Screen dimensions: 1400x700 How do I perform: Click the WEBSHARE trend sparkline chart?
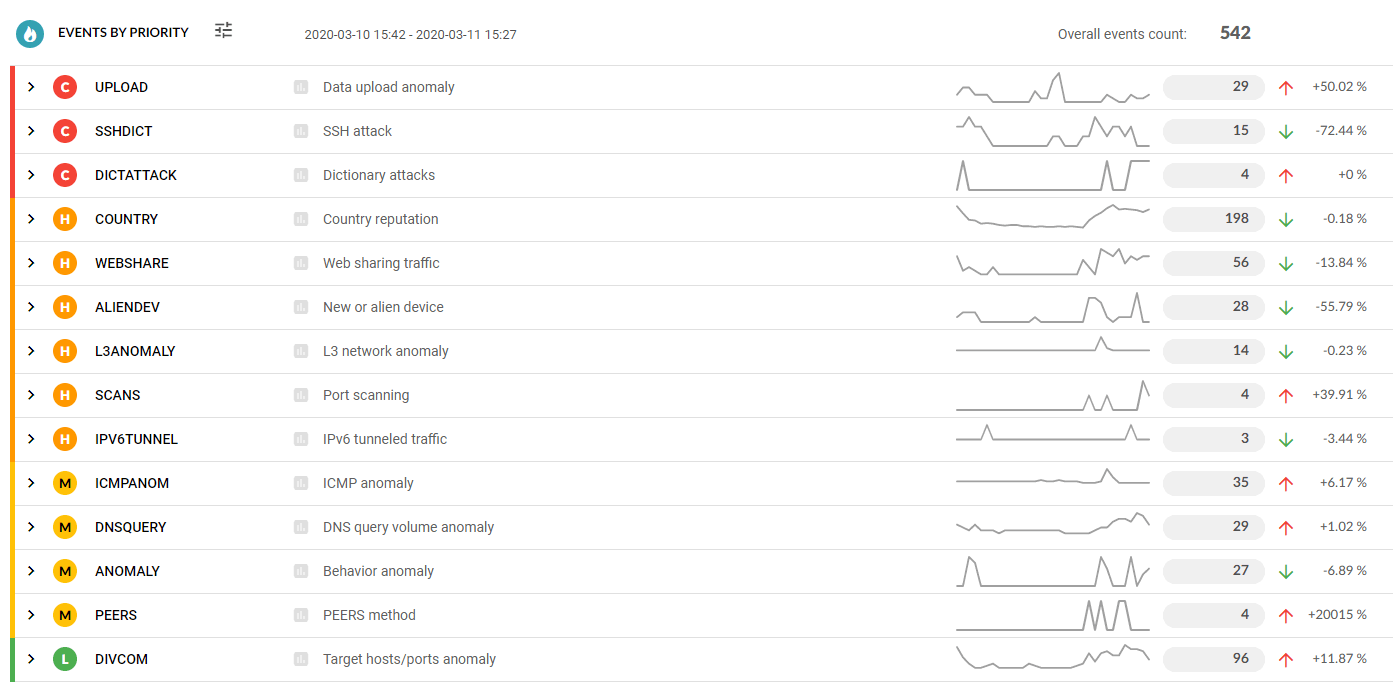pyautogui.click(x=1053, y=263)
